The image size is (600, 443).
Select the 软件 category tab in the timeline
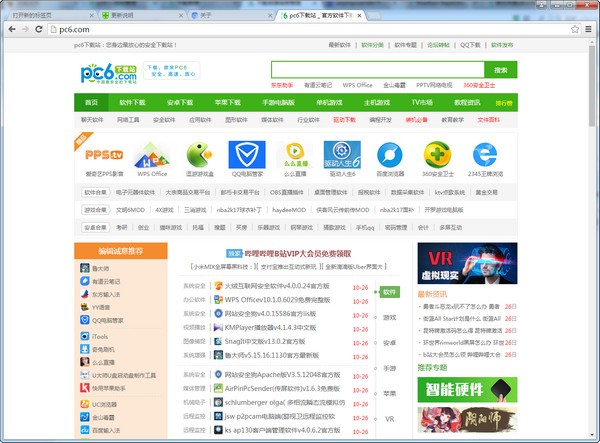click(390, 292)
